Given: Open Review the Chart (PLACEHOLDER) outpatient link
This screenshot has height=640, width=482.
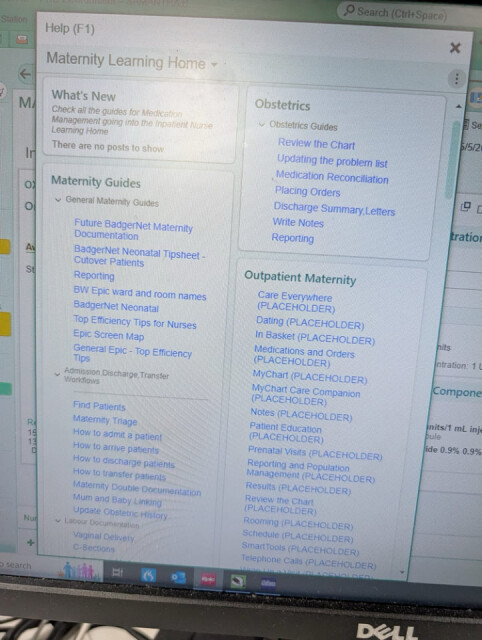Looking at the screenshot, I should [x=280, y=505].
